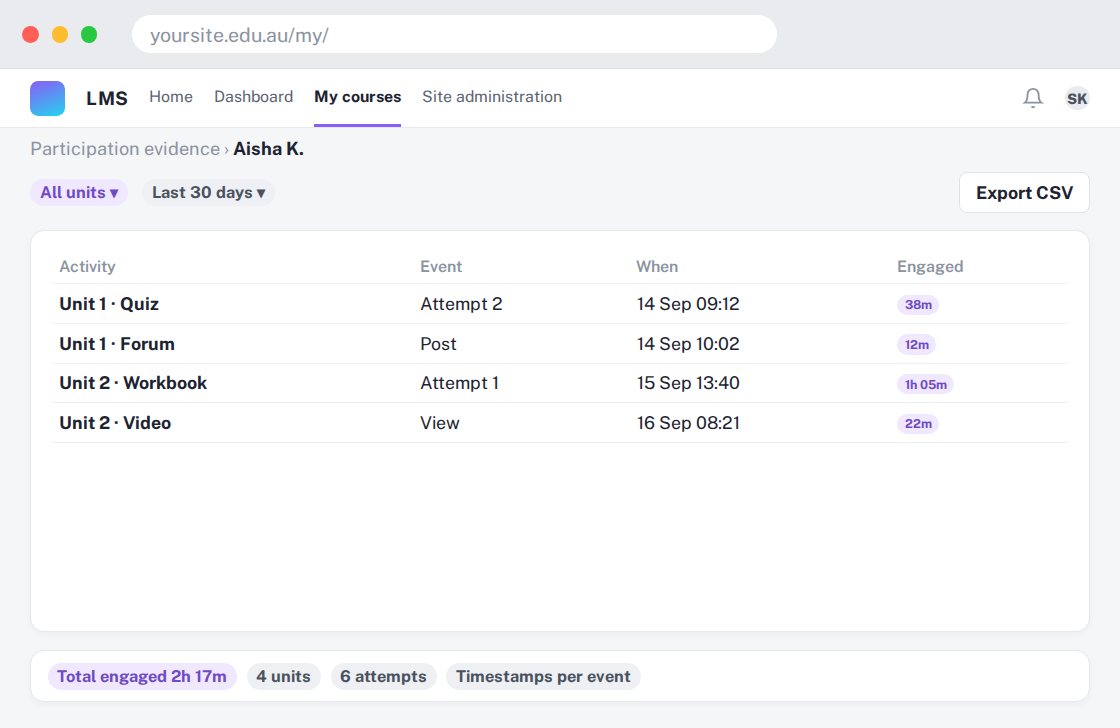Click the Total engaged 2h 17m chip
This screenshot has height=728, width=1120.
coord(142,677)
